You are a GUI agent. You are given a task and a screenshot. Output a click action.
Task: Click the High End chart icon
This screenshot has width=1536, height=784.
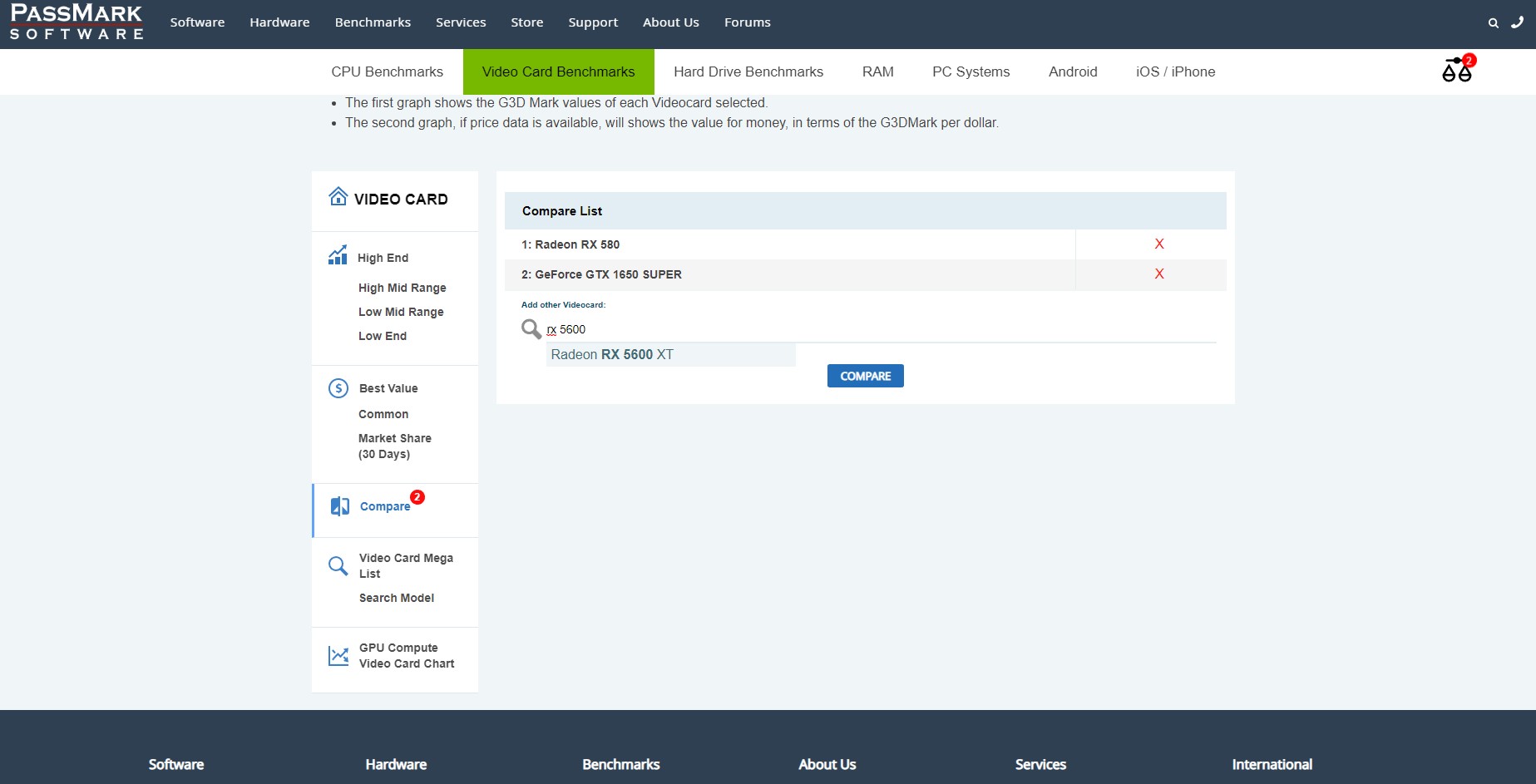click(x=338, y=255)
